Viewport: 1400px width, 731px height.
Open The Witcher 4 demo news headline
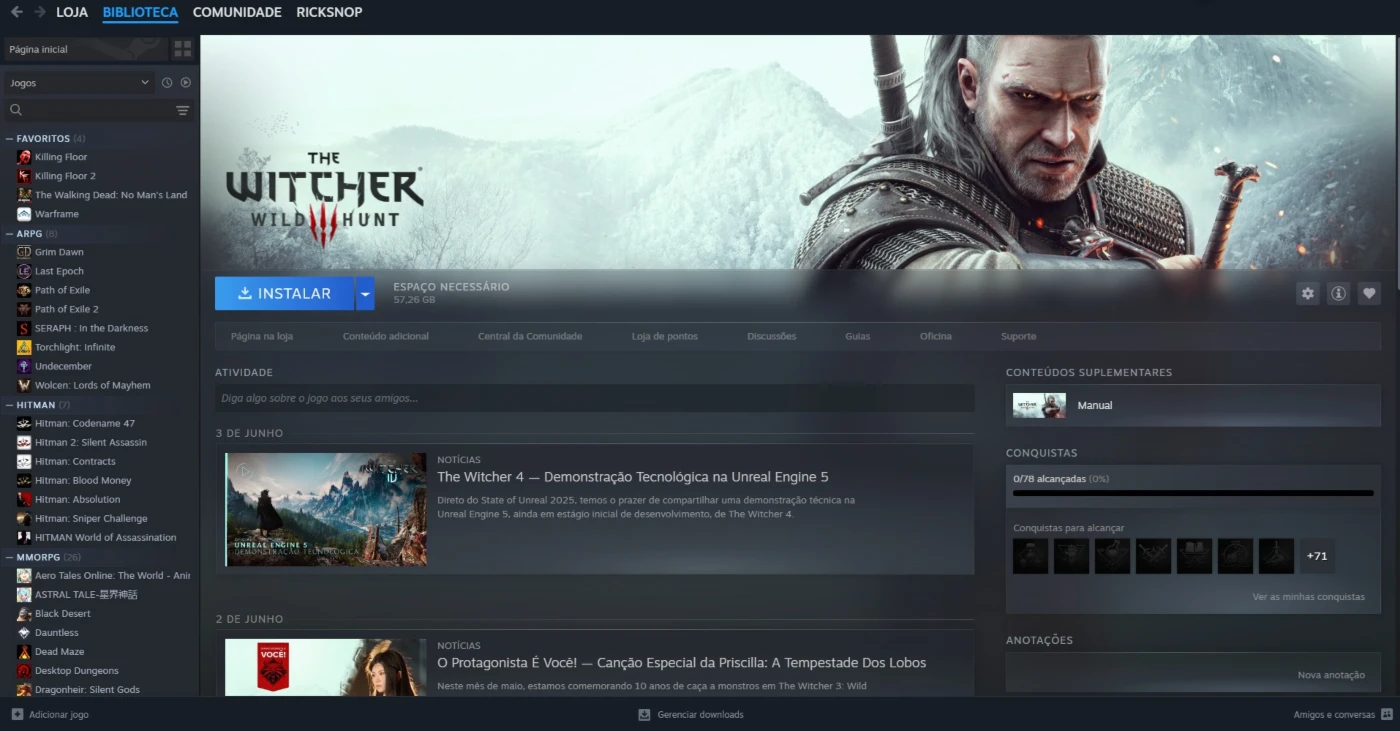633,477
